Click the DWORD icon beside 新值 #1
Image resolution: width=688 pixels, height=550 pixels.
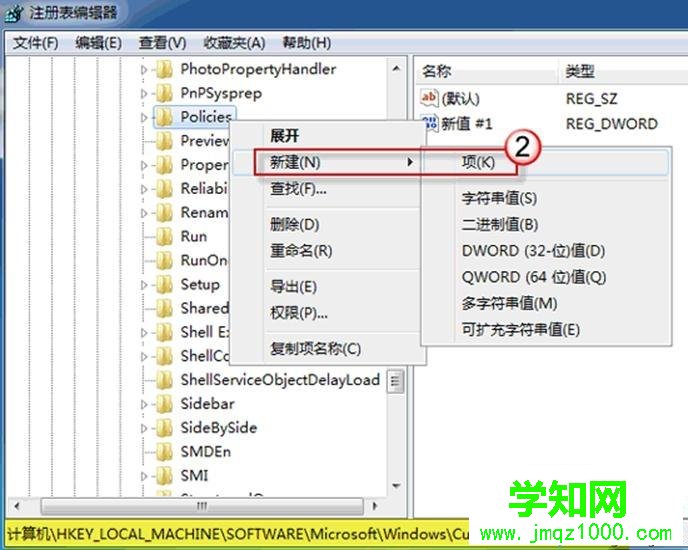tap(429, 123)
